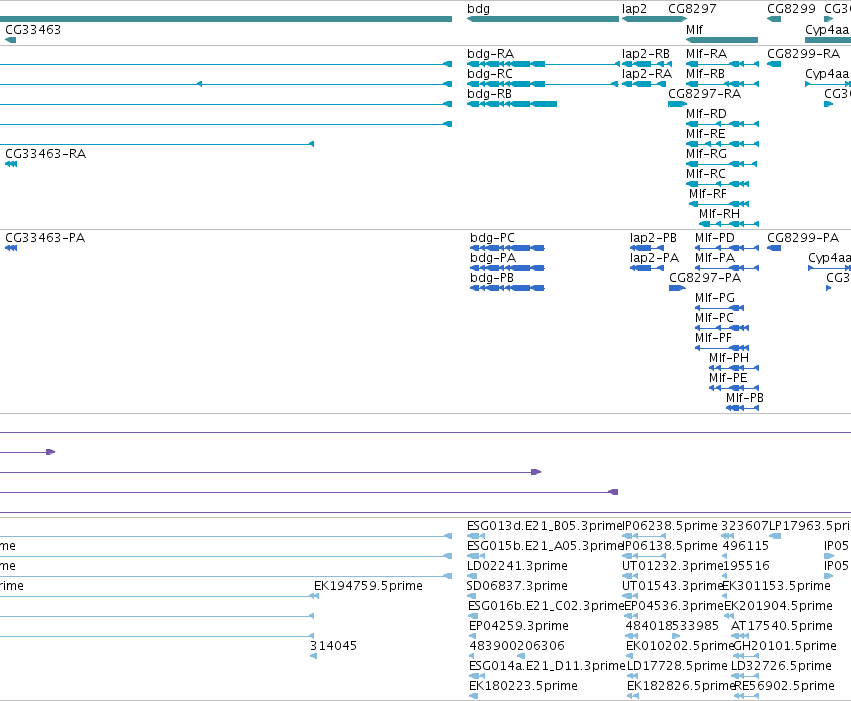Select the RE56902.5prime EST
851x701 pixels.
[784, 687]
